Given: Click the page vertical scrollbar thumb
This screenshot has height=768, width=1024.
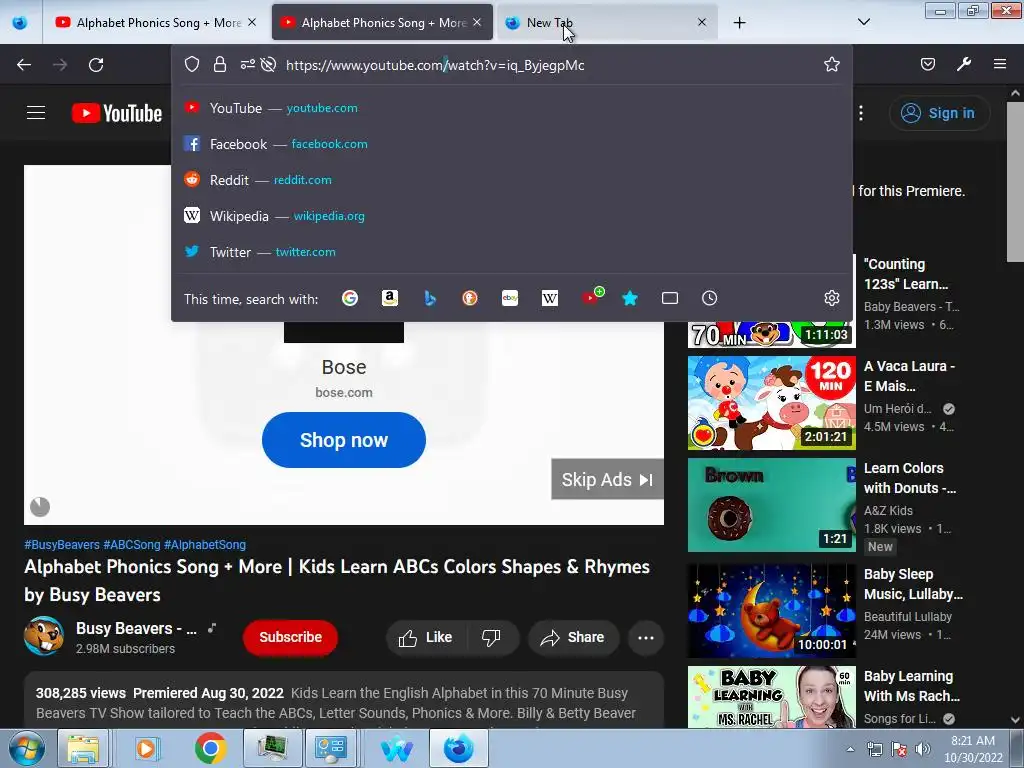Looking at the screenshot, I should pyautogui.click(x=1016, y=182).
